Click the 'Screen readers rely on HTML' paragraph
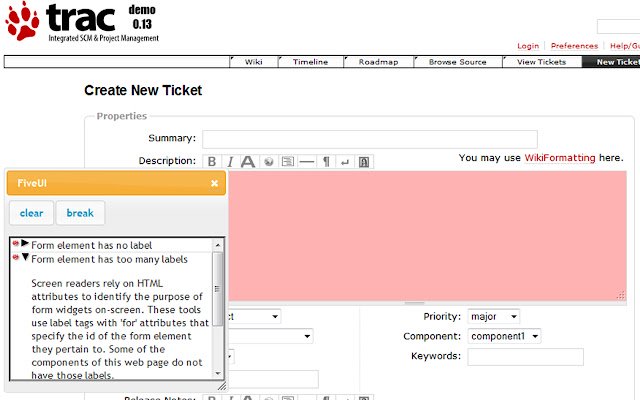The width and height of the screenshot is (640, 400). coord(120,329)
